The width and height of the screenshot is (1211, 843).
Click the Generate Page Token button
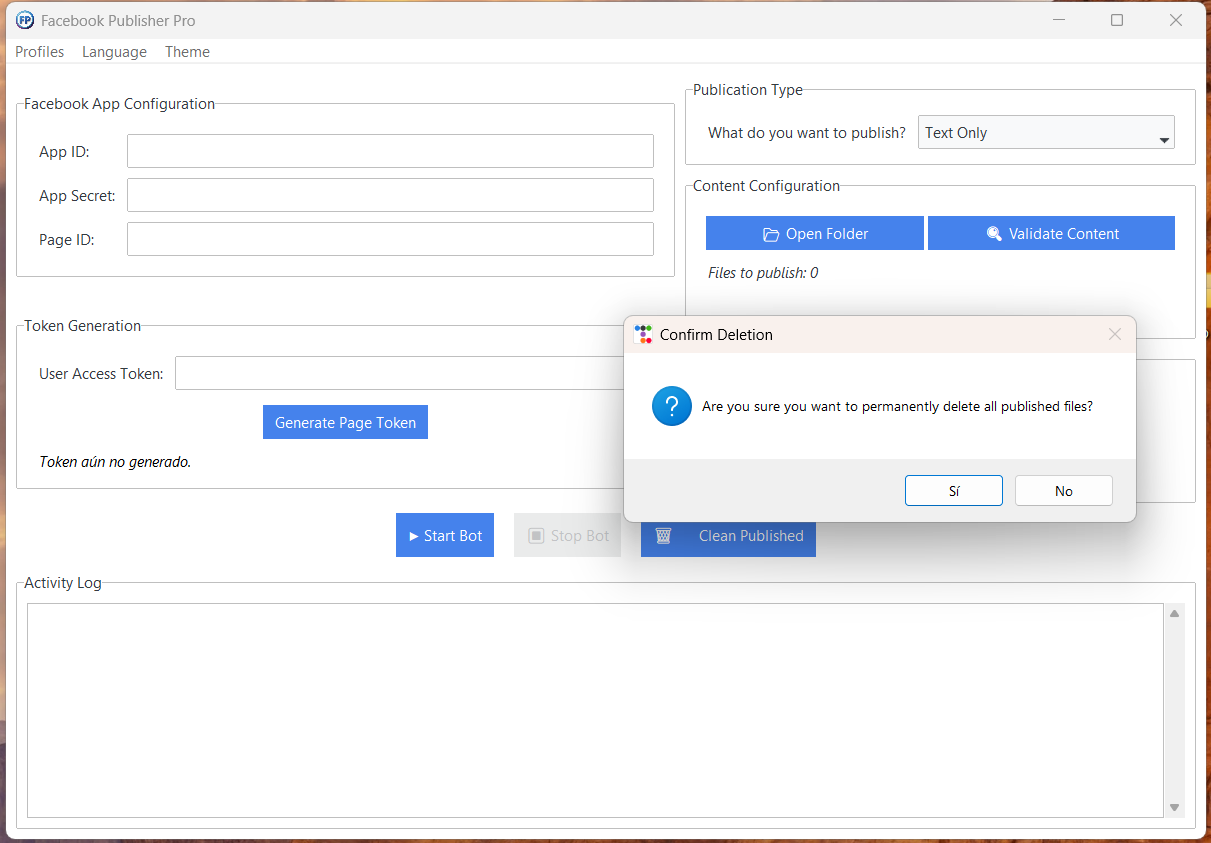coord(345,422)
